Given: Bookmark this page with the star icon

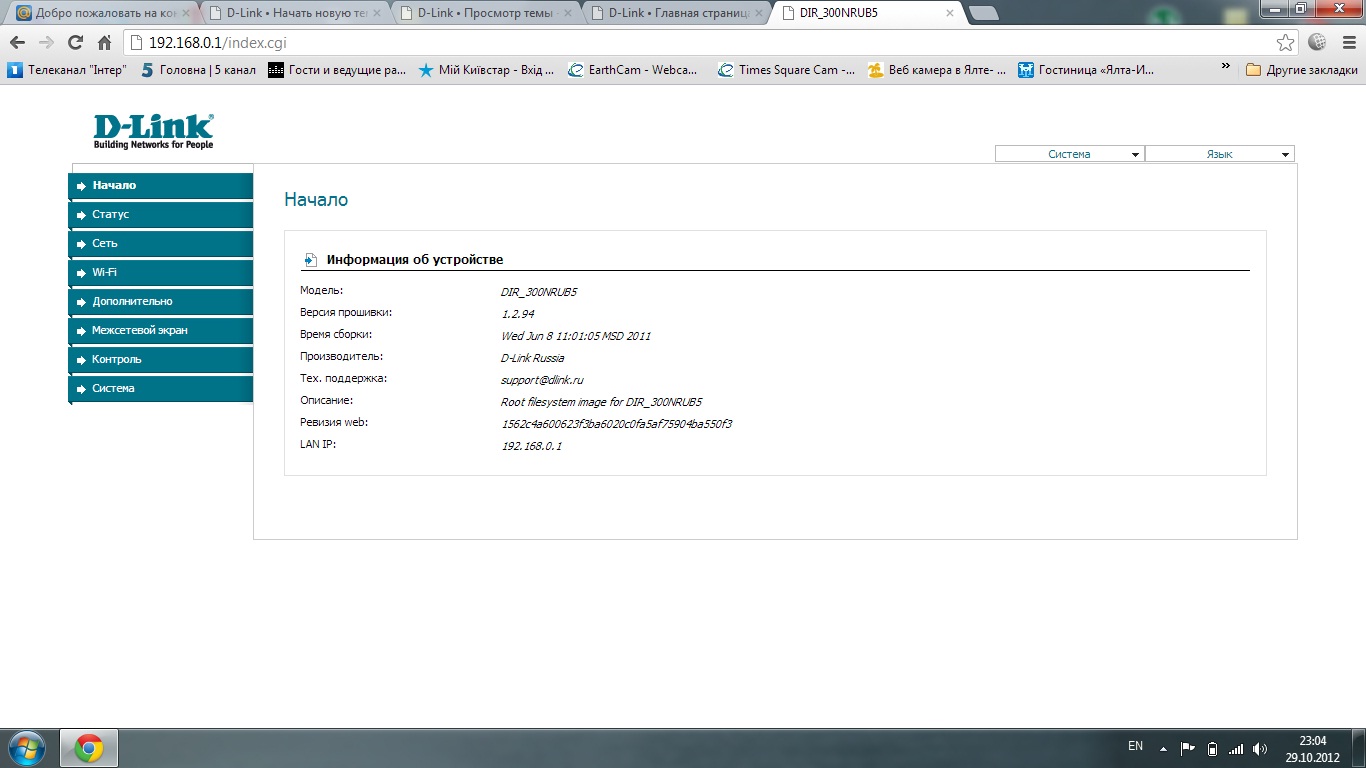Looking at the screenshot, I should coord(1286,43).
